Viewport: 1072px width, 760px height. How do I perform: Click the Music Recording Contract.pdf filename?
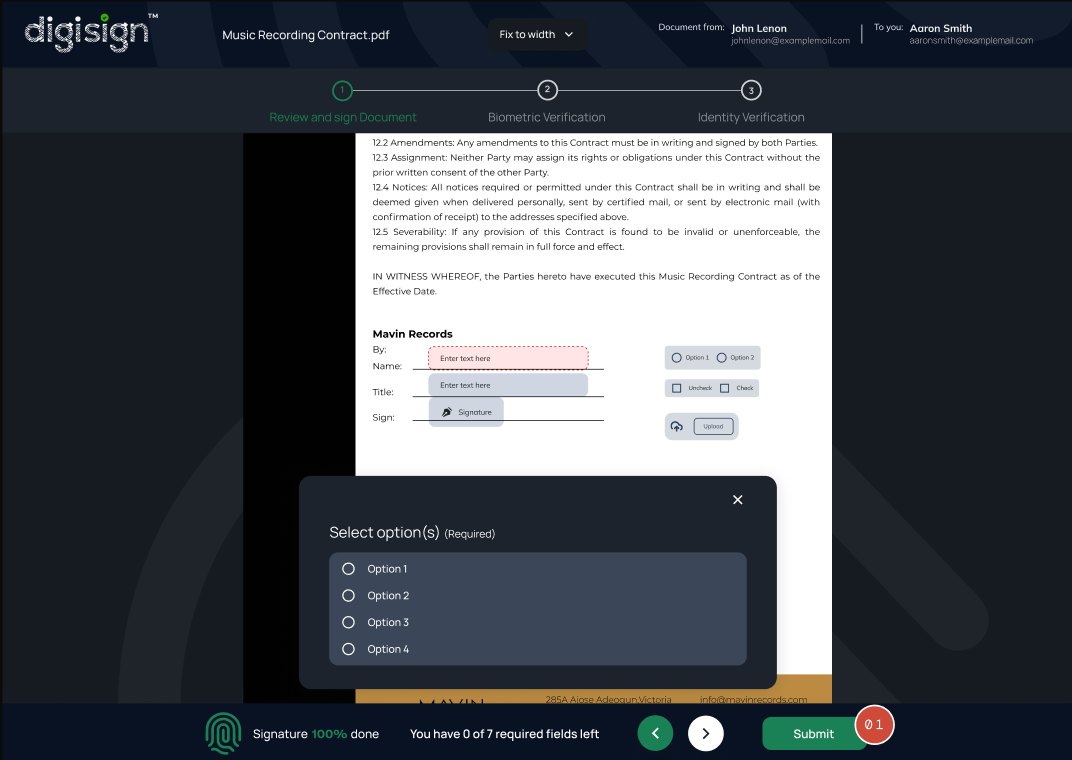point(306,35)
